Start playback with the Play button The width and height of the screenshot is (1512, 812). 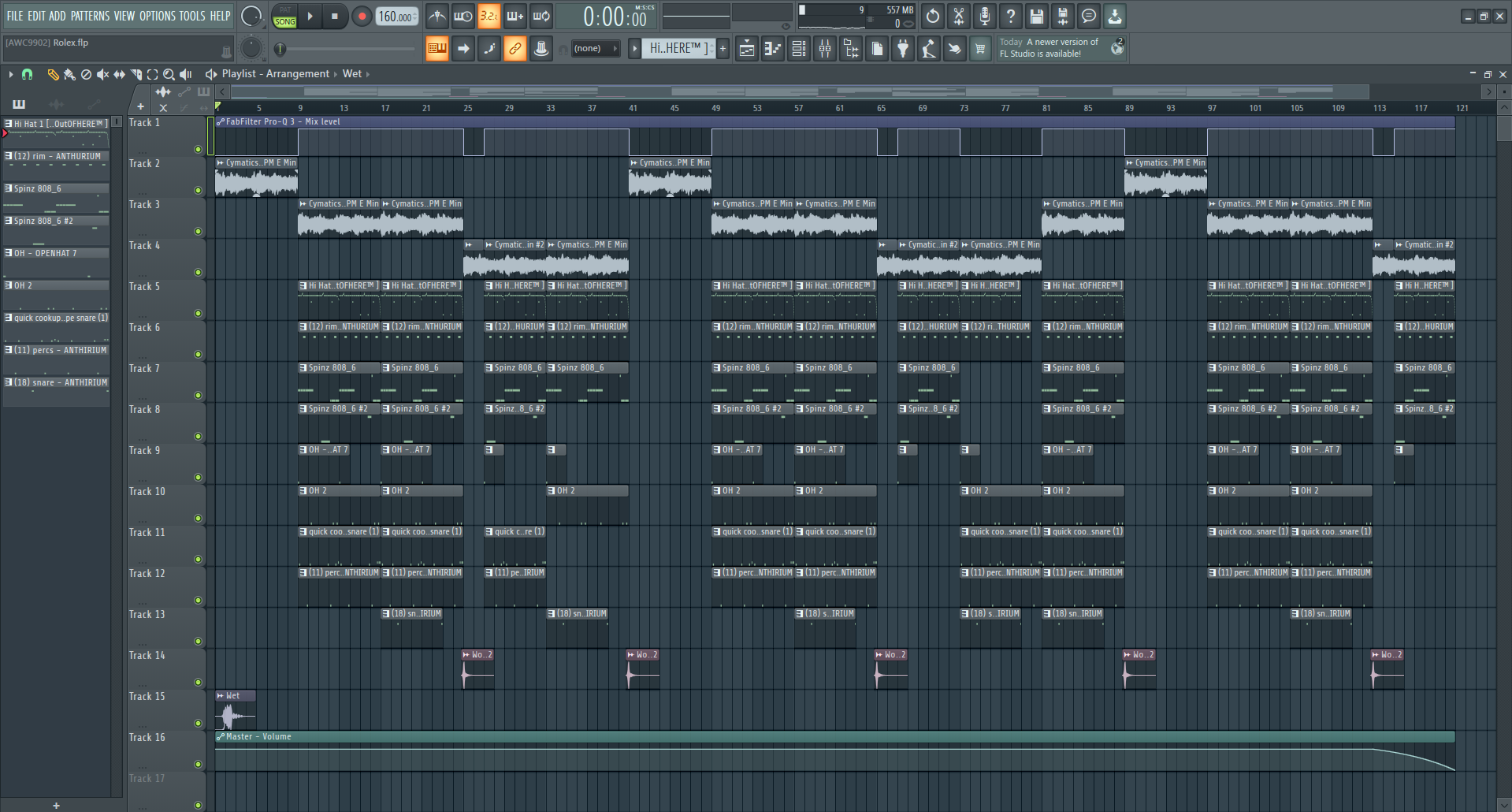click(310, 16)
